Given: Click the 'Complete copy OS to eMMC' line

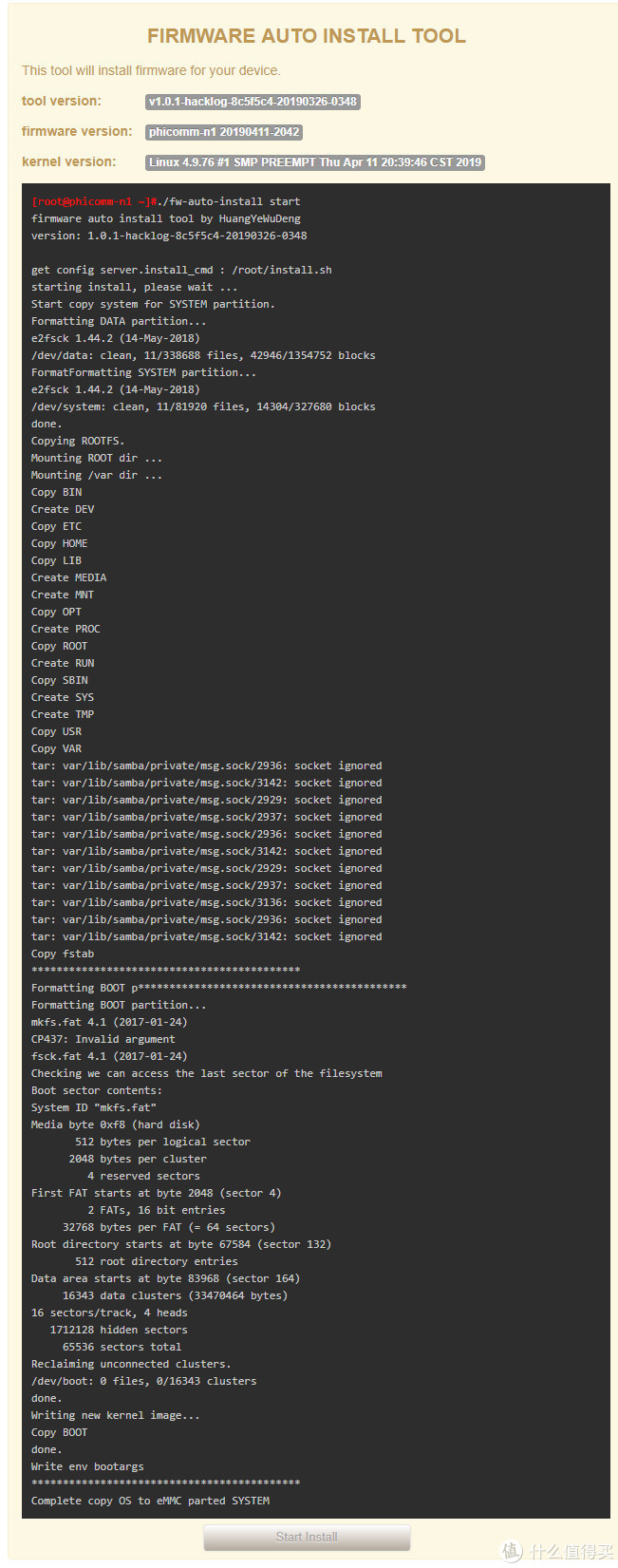Looking at the screenshot, I should [x=150, y=1501].
